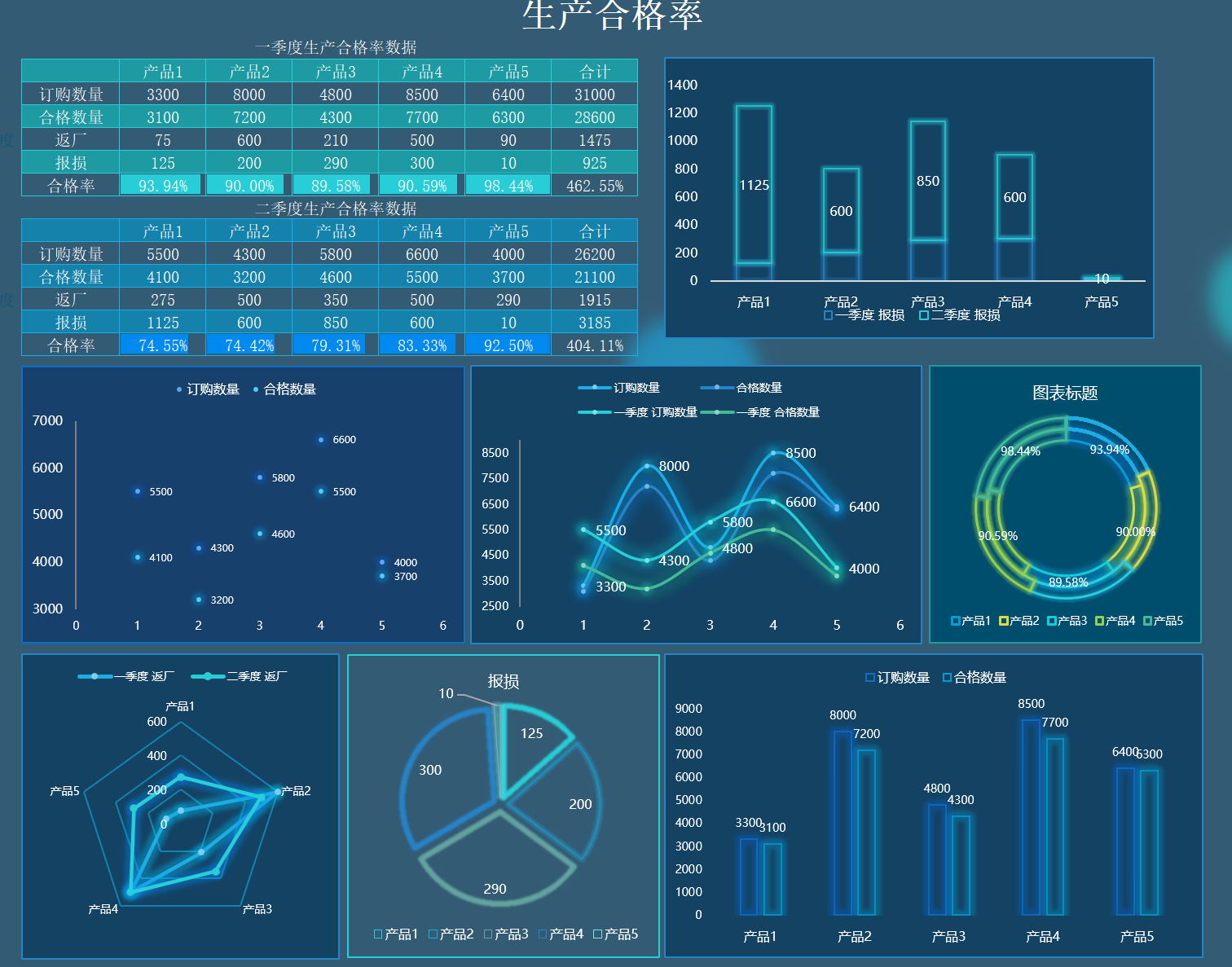
Task: Click the 产品5 axis label on the radar chart
Action: pyautogui.click(x=64, y=791)
